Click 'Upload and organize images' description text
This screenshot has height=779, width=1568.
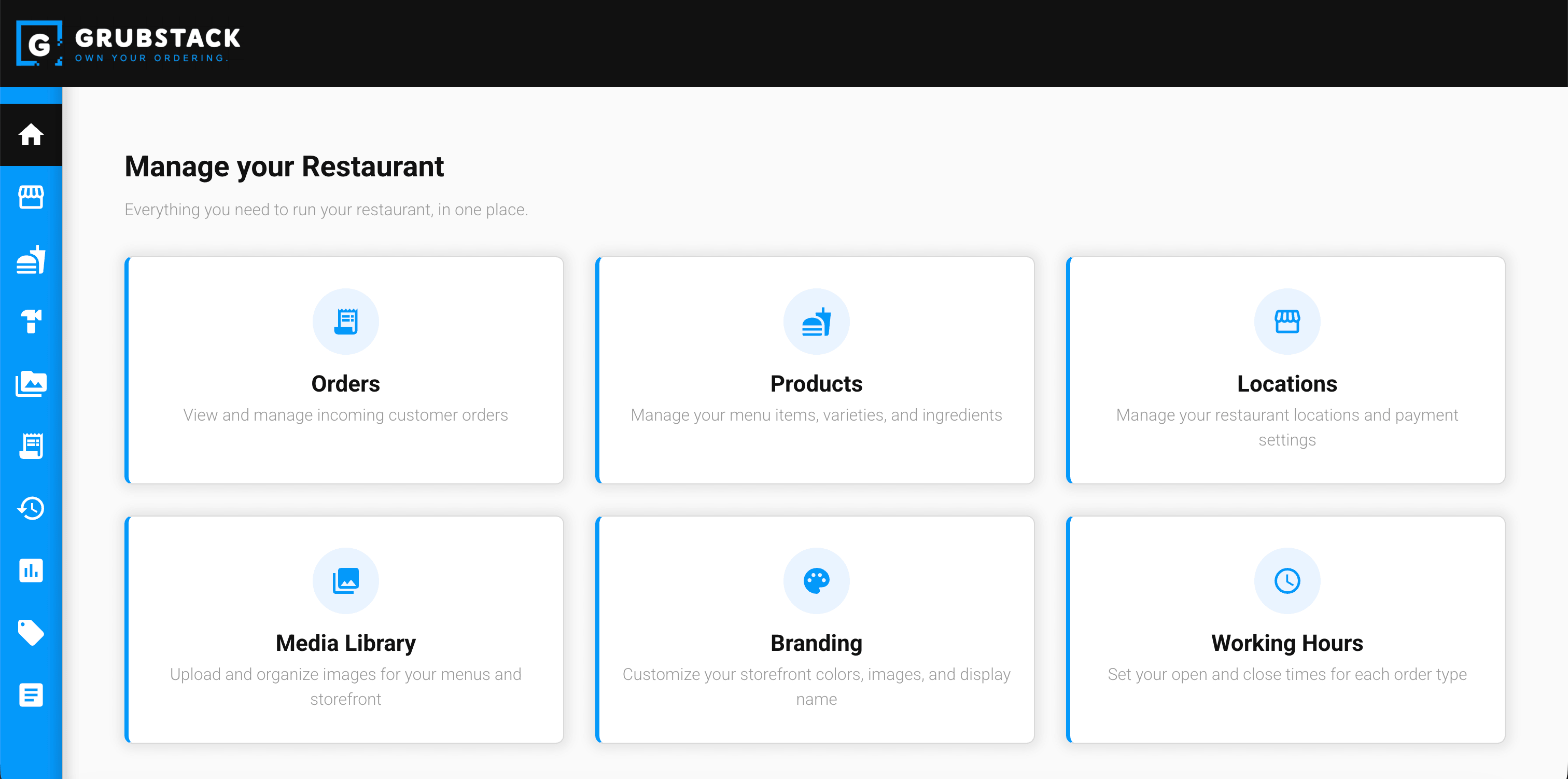(346, 687)
